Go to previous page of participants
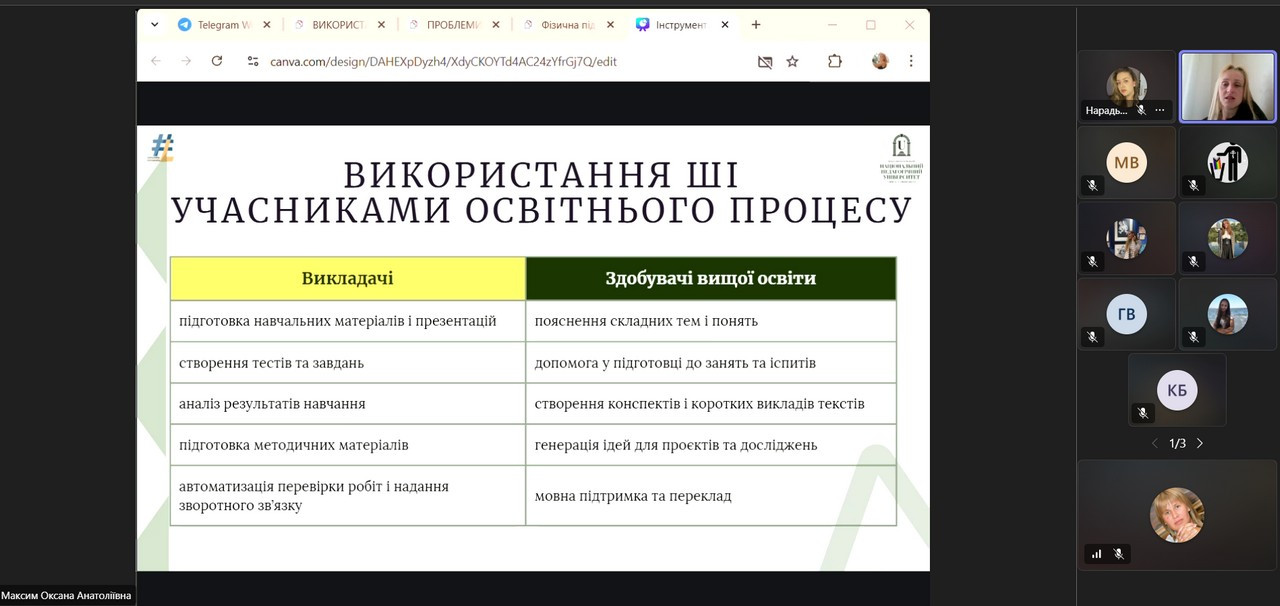The height and width of the screenshot is (606, 1280). [x=1154, y=443]
